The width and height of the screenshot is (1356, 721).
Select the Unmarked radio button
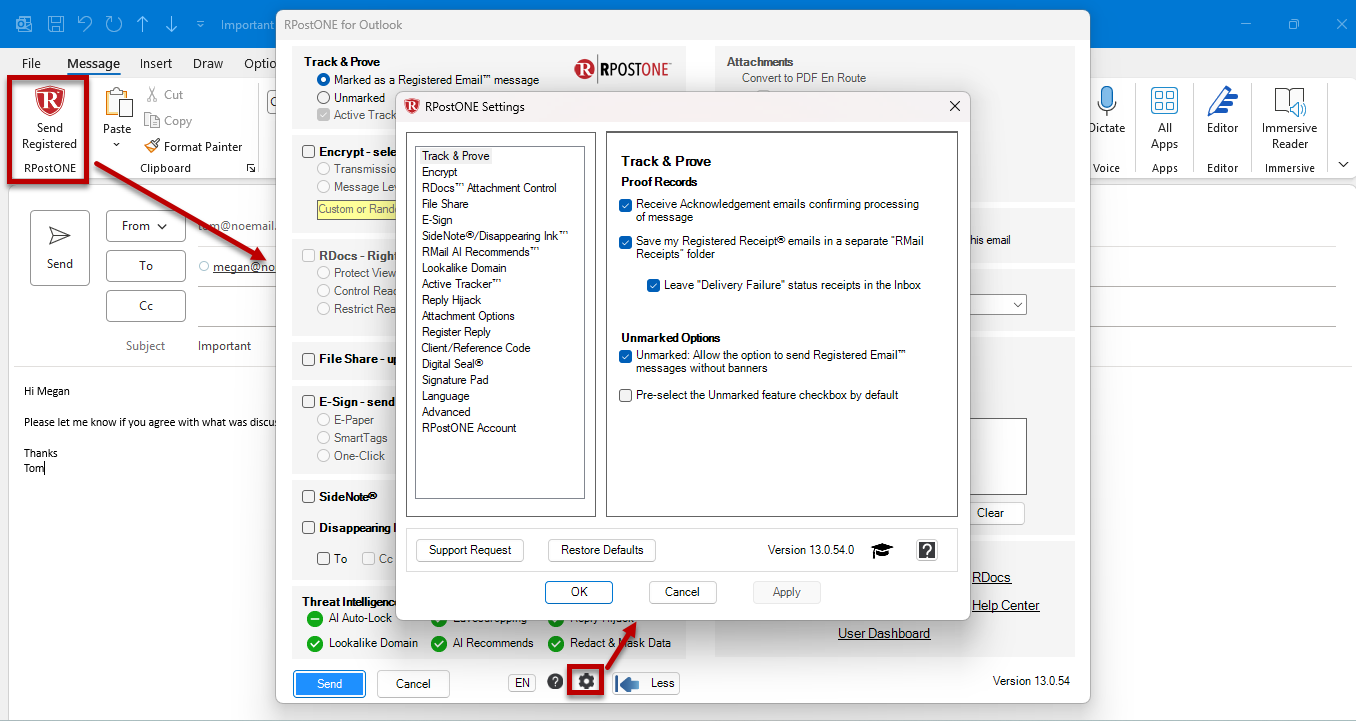323,98
